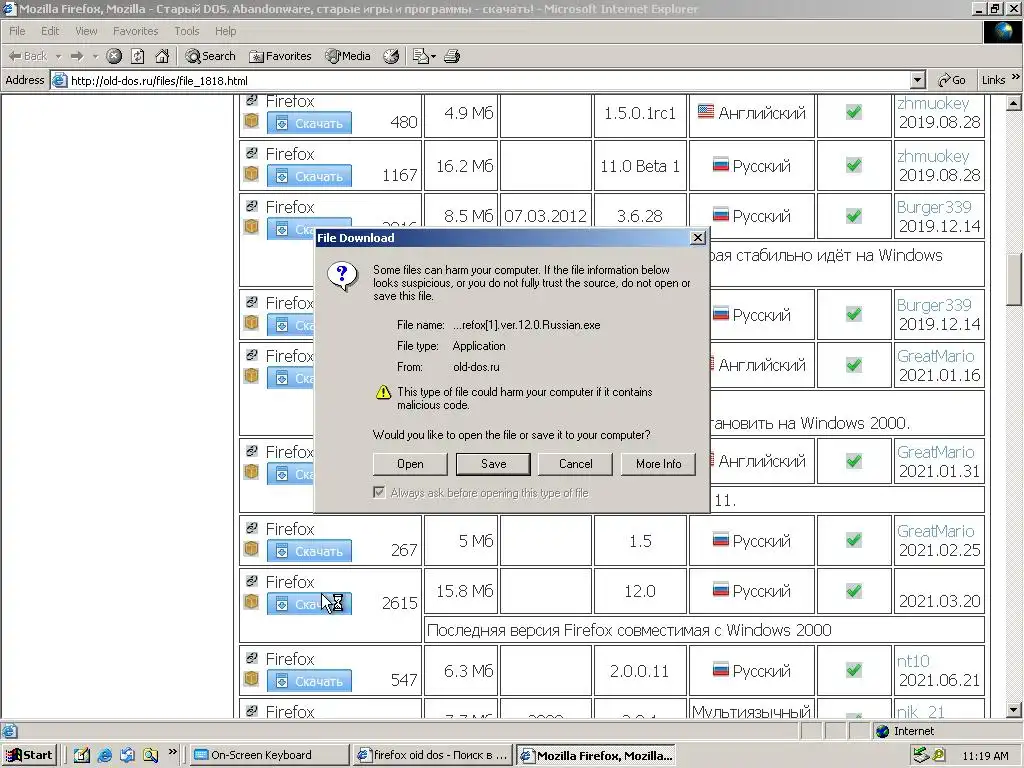Open the Favorites toolbar button
The height and width of the screenshot is (768, 1024).
point(280,56)
